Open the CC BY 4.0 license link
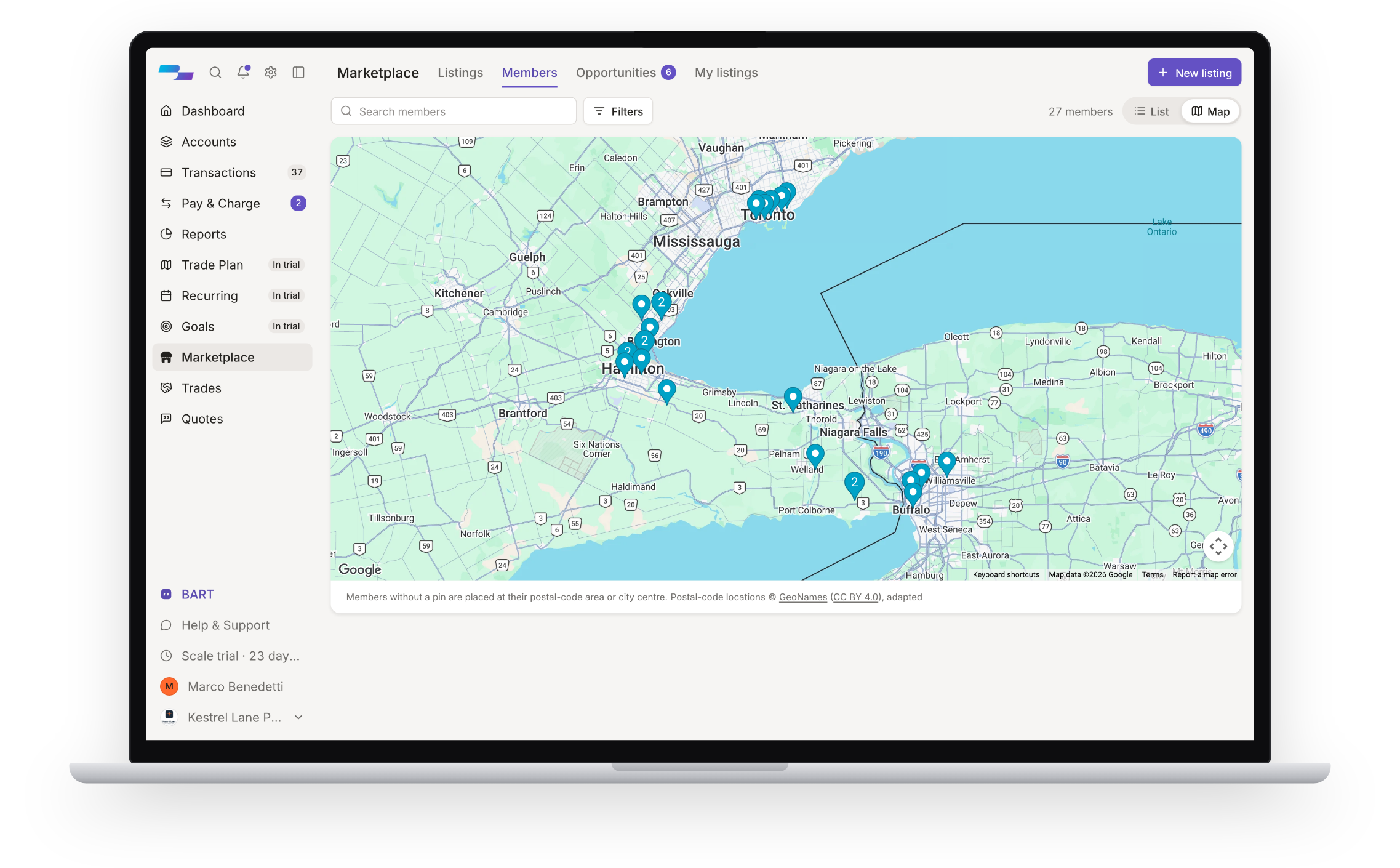 [856, 597]
